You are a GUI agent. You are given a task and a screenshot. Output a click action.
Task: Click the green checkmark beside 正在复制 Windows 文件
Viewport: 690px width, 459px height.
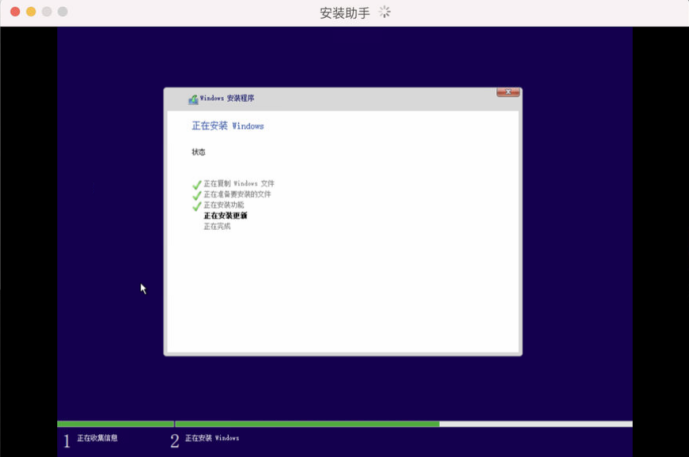pyautogui.click(x=197, y=185)
